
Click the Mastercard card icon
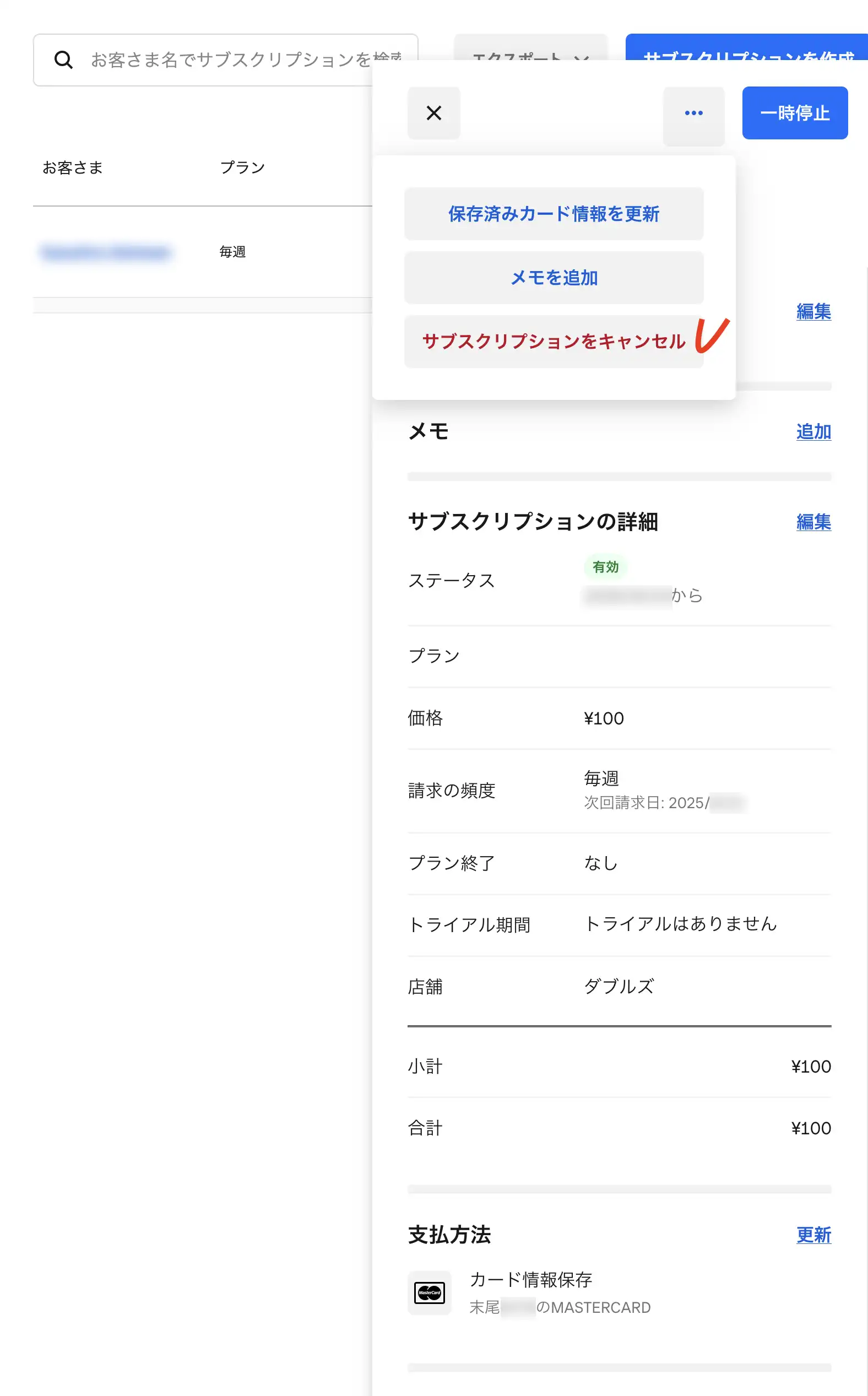click(x=430, y=1292)
